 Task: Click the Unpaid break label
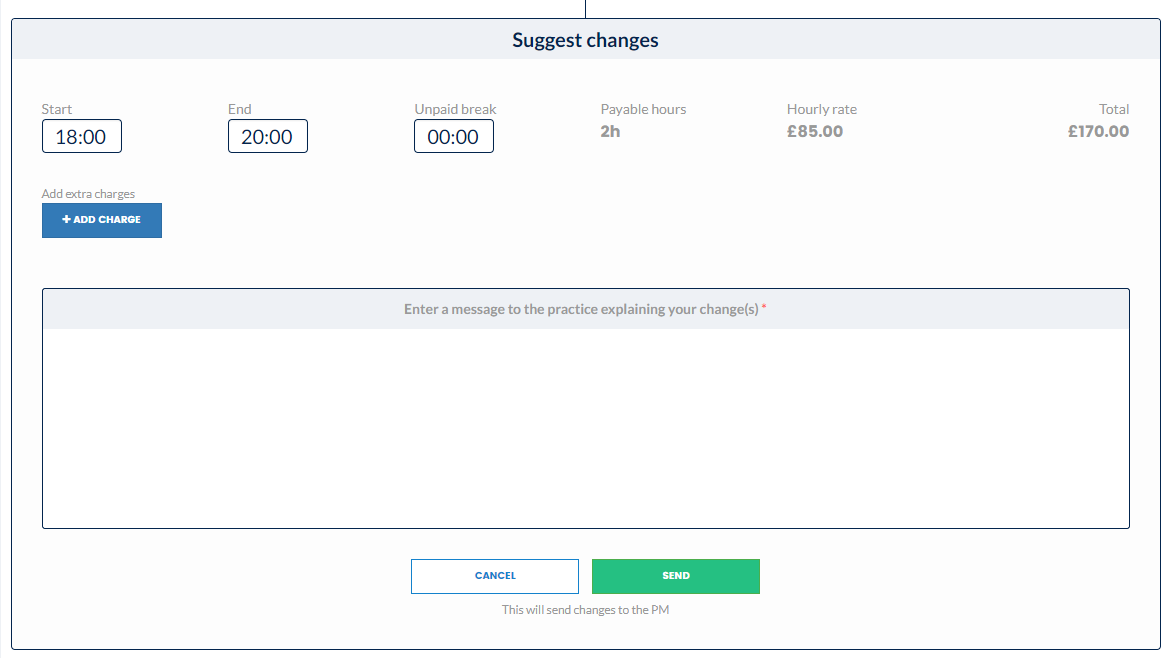(x=456, y=109)
